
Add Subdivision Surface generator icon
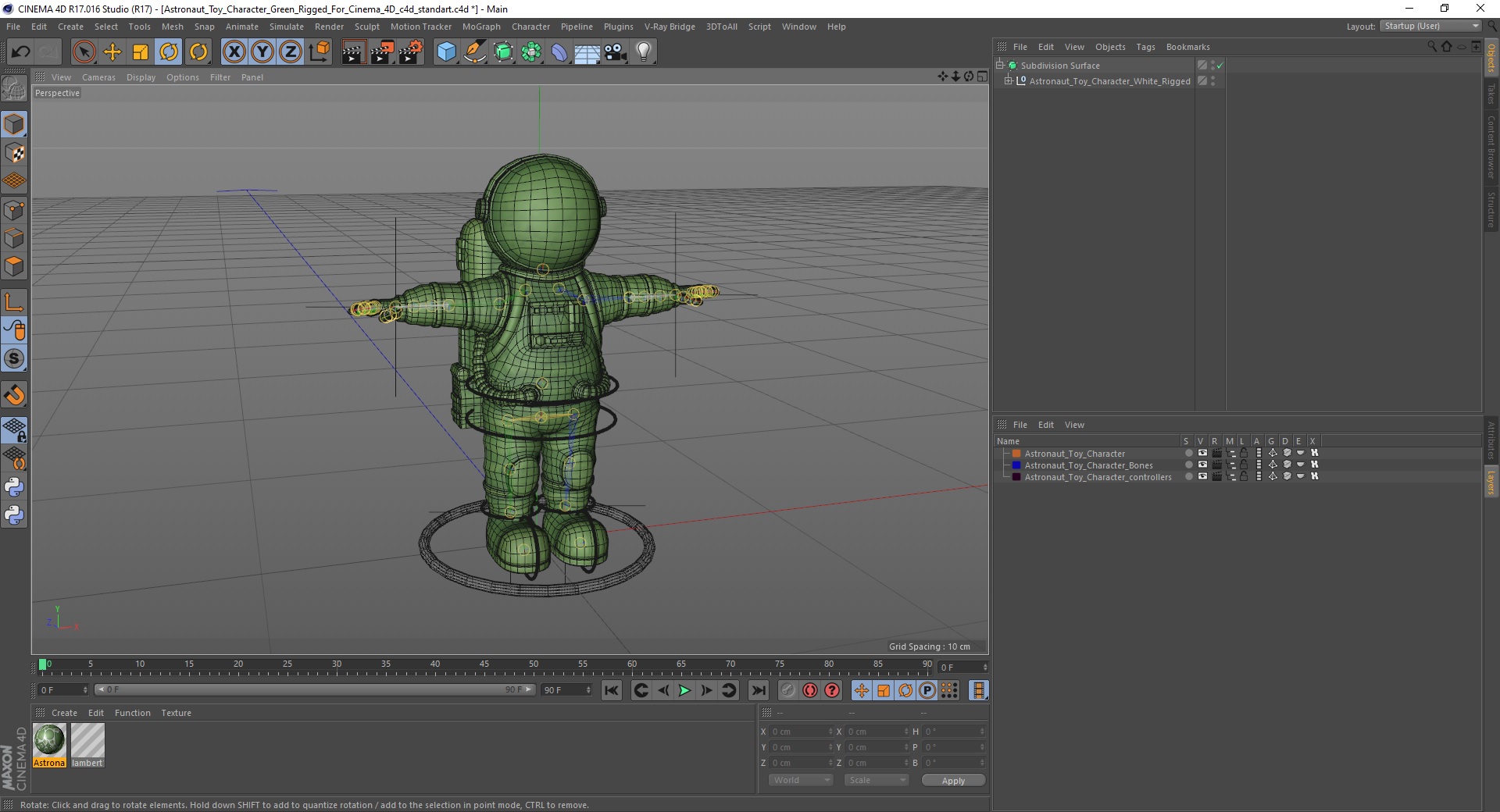click(x=503, y=52)
